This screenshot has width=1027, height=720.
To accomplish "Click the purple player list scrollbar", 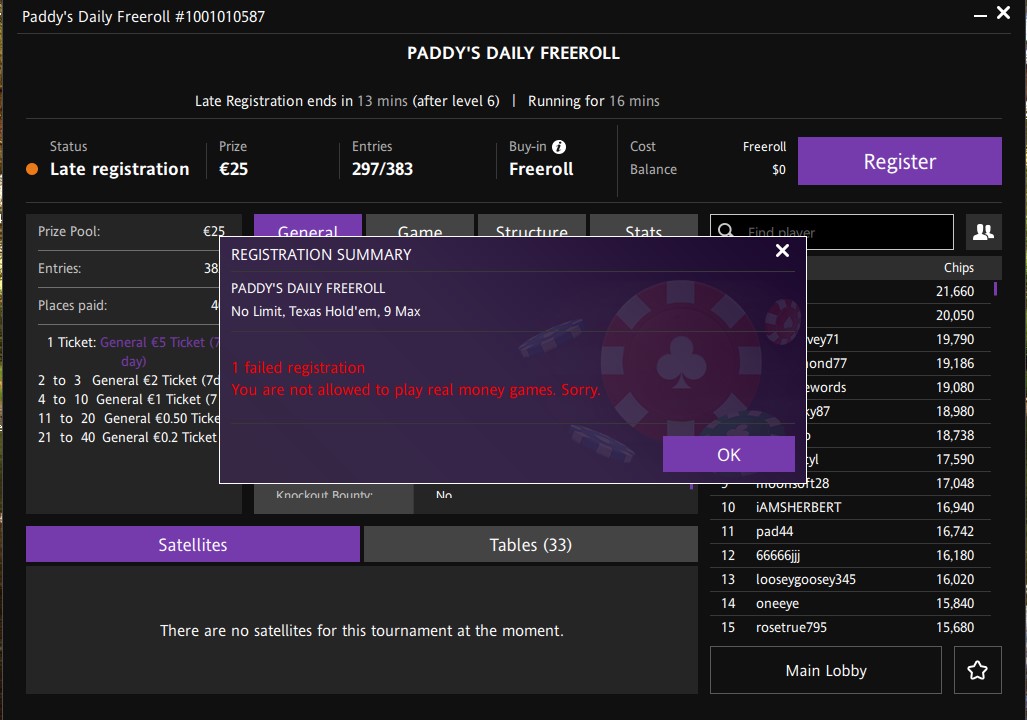I will point(995,289).
